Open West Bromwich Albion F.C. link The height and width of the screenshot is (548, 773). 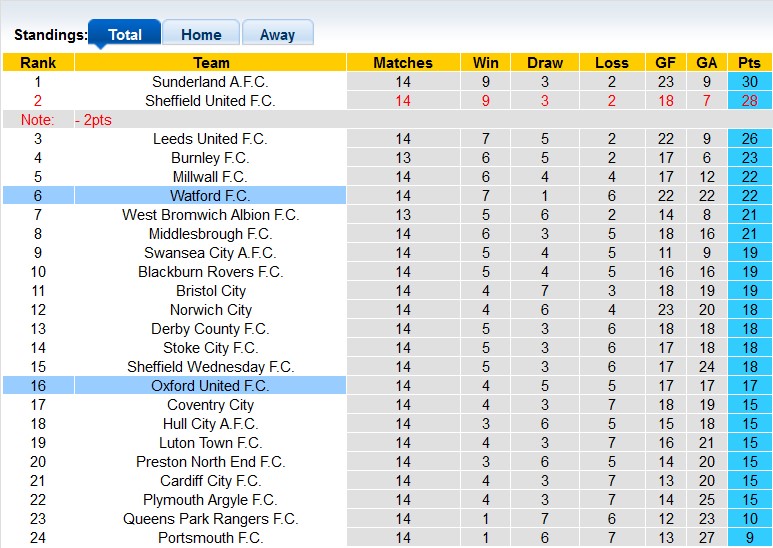click(210, 215)
